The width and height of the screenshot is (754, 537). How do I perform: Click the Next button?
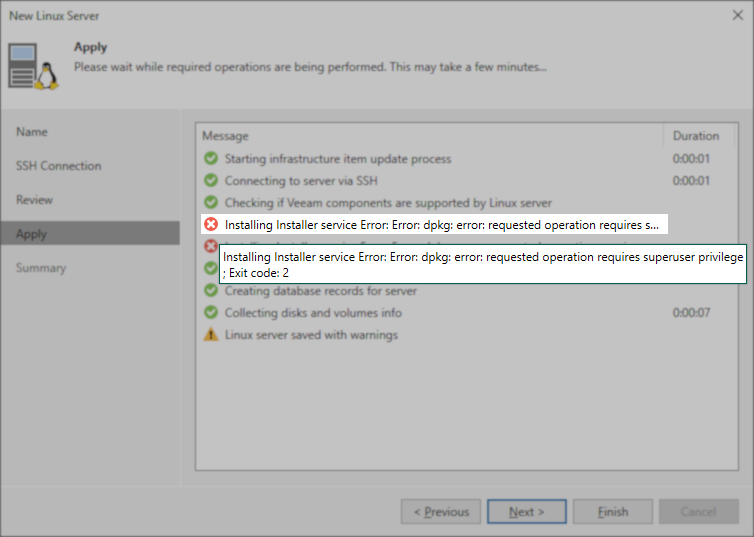coord(527,512)
